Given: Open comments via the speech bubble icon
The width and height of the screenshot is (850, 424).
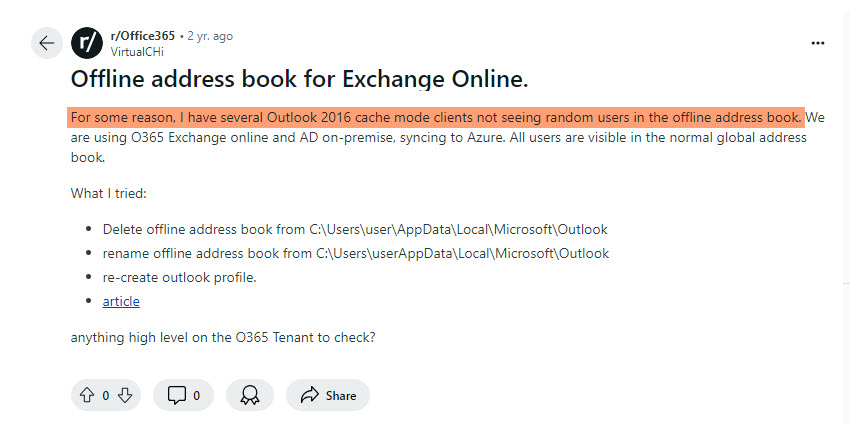Looking at the screenshot, I should click(183, 395).
